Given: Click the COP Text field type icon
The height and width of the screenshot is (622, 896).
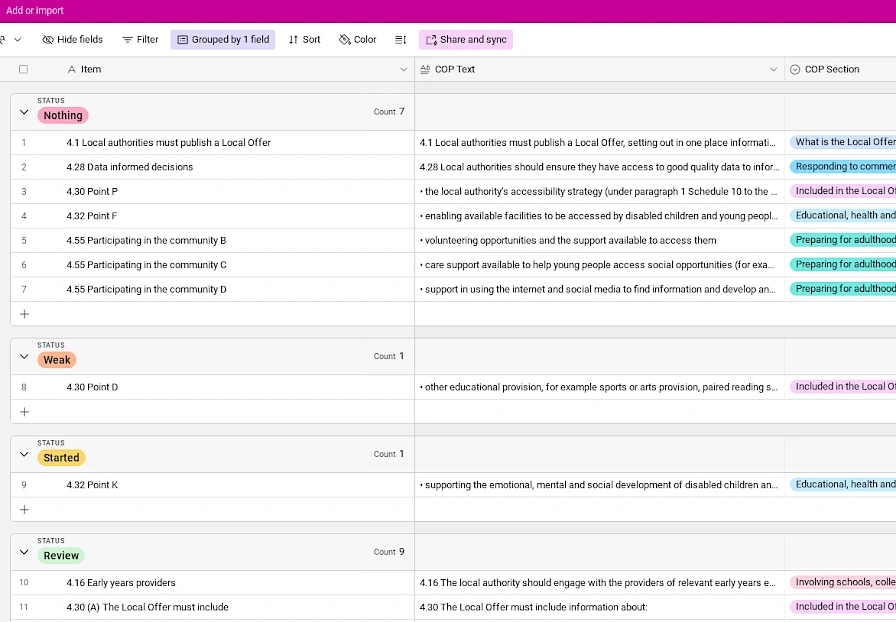Looking at the screenshot, I should [425, 69].
